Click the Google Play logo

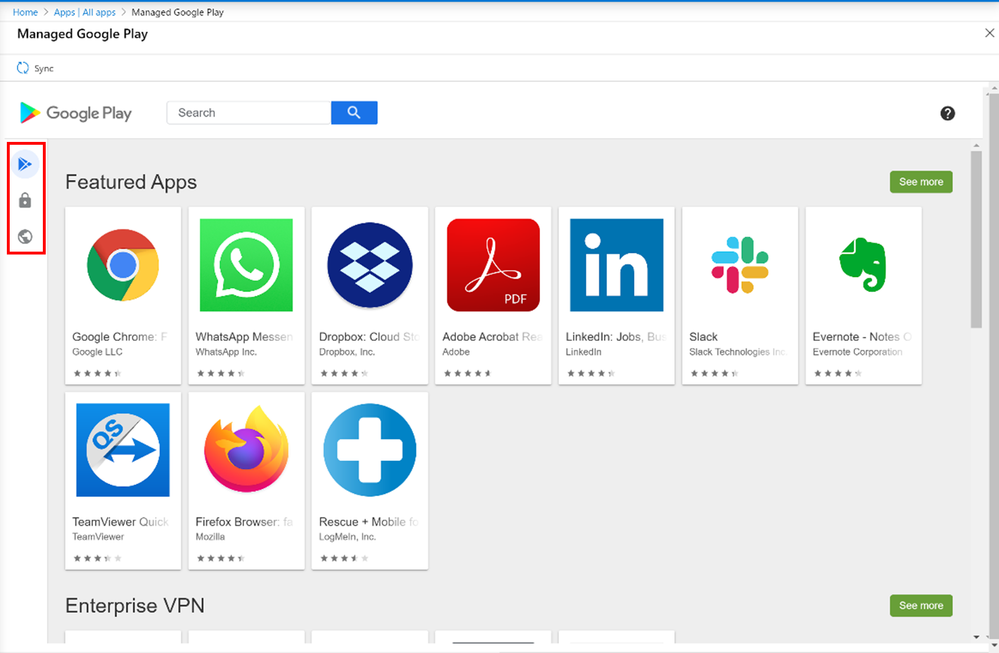tap(76, 113)
